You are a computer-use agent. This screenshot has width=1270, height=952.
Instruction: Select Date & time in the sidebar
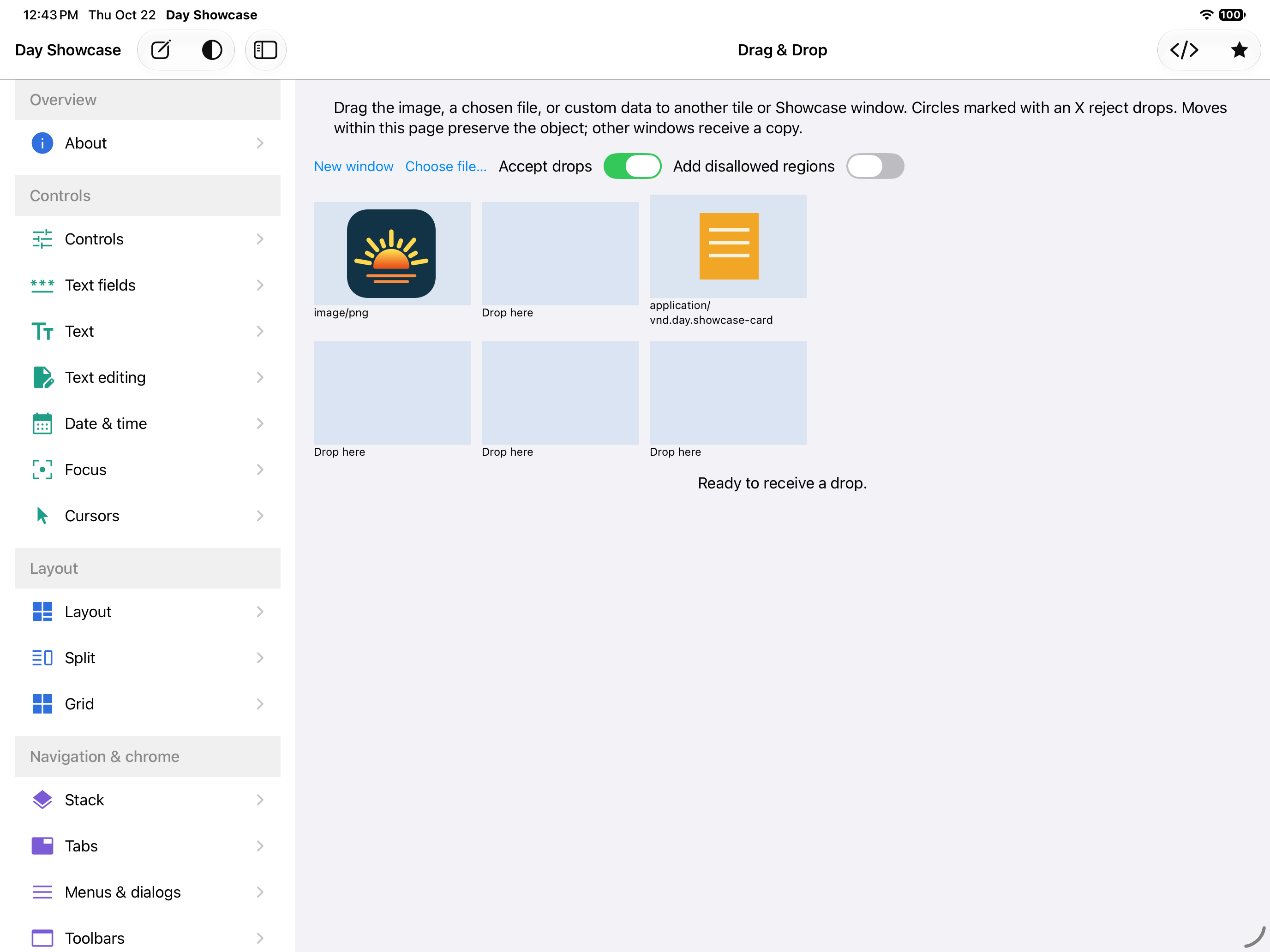148,423
